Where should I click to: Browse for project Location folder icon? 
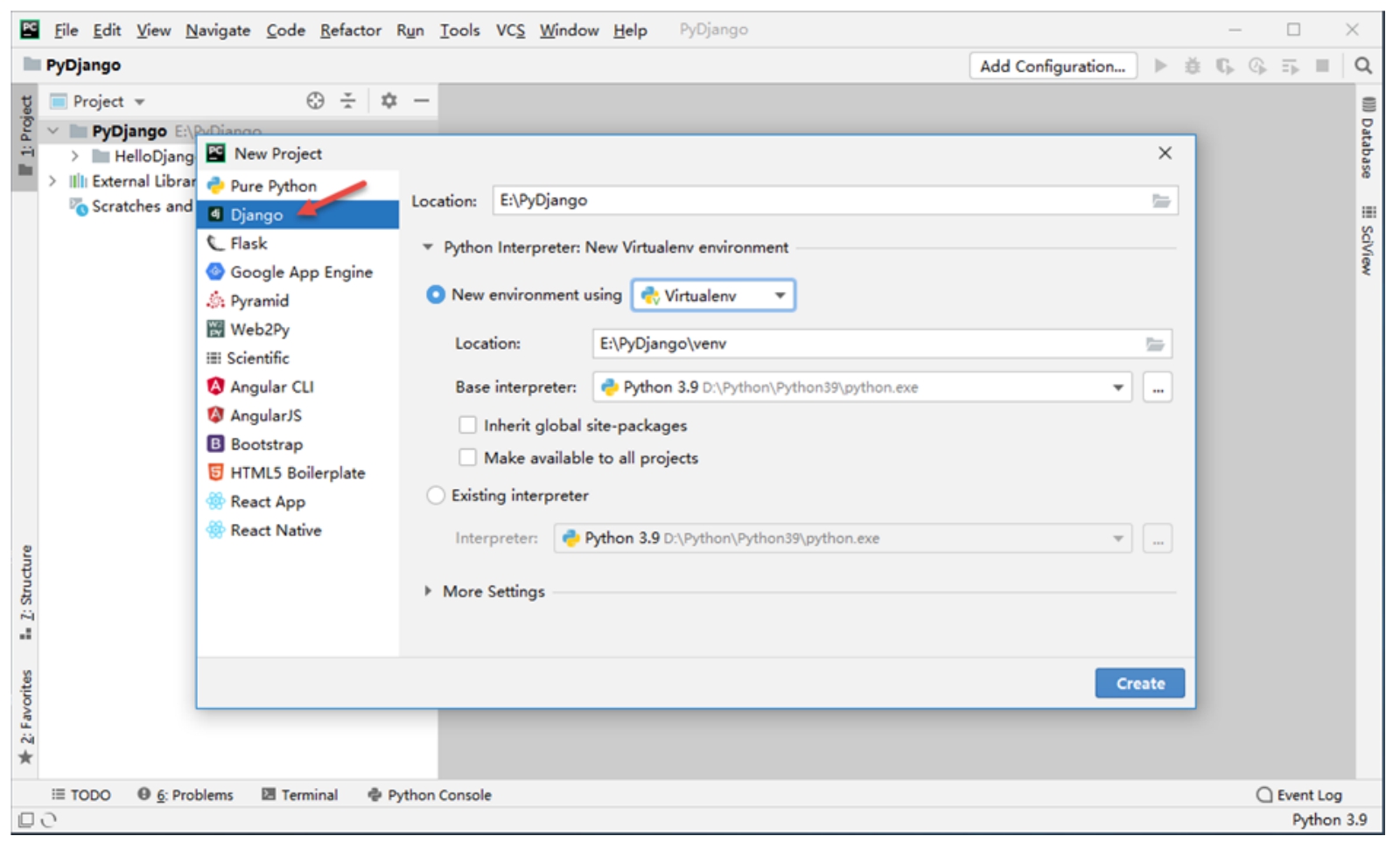pyautogui.click(x=1161, y=201)
